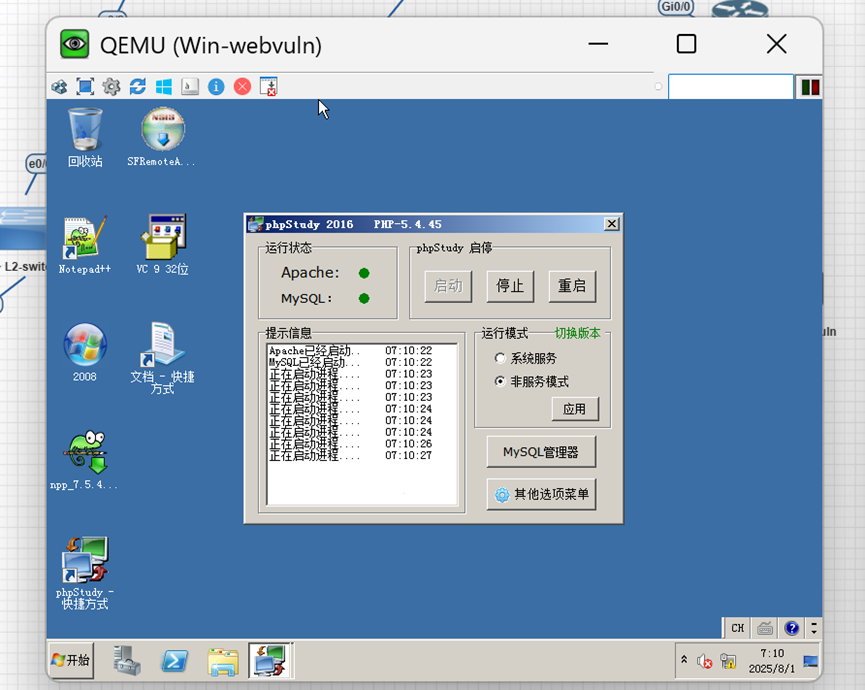Click the red disconnect X toolbar icon
Screen dimensions: 865x690
pos(242,87)
